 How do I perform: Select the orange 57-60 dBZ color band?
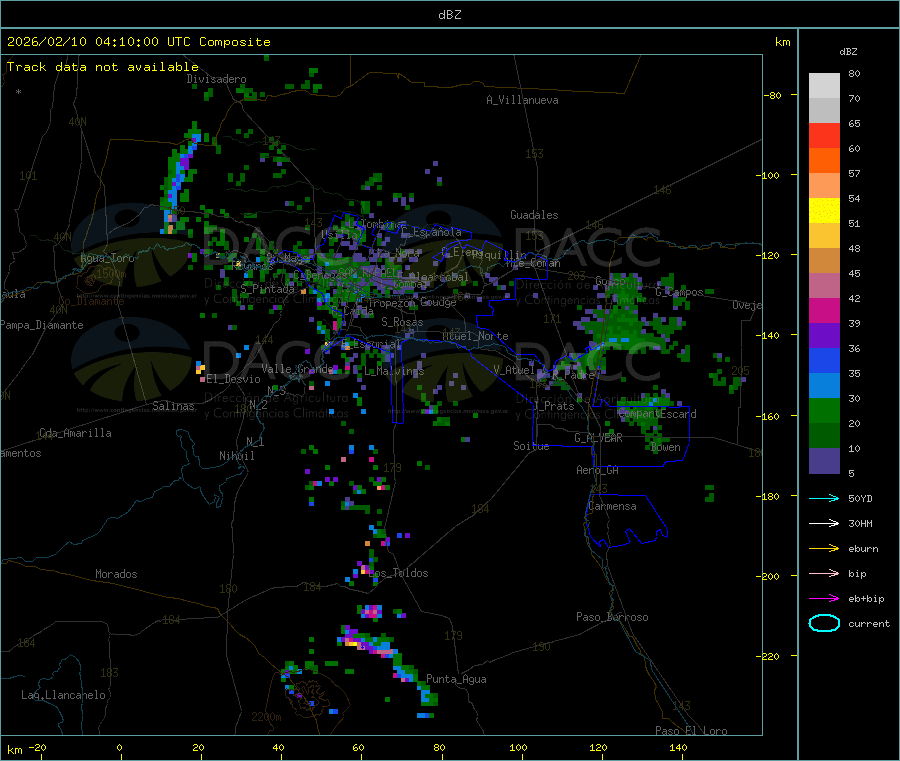point(824,161)
